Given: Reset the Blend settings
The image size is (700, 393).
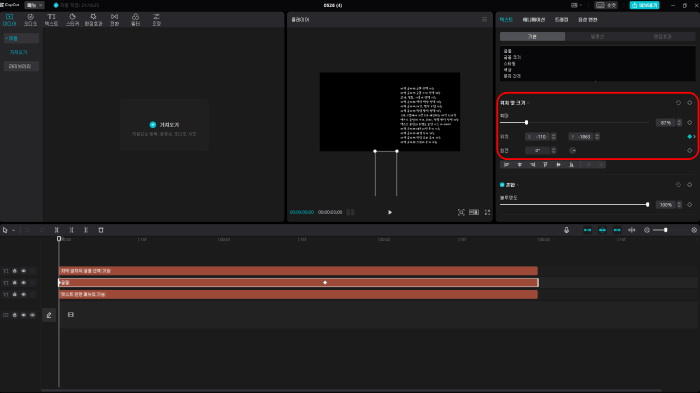Looking at the screenshot, I should click(x=678, y=184).
